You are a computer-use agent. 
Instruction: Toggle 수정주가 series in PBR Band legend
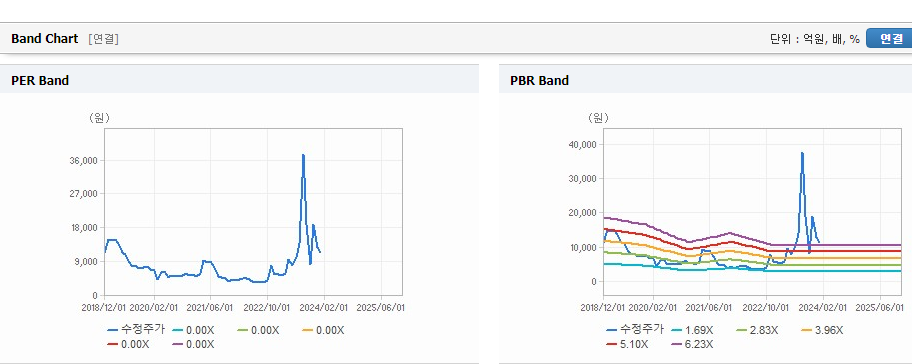(x=635, y=329)
